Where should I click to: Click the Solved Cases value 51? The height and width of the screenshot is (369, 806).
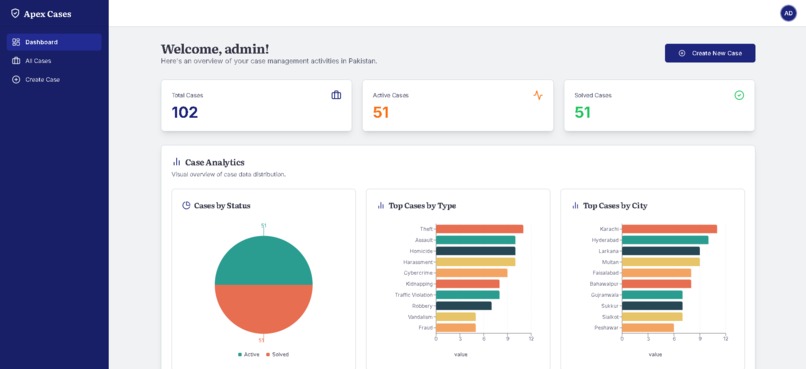point(582,112)
